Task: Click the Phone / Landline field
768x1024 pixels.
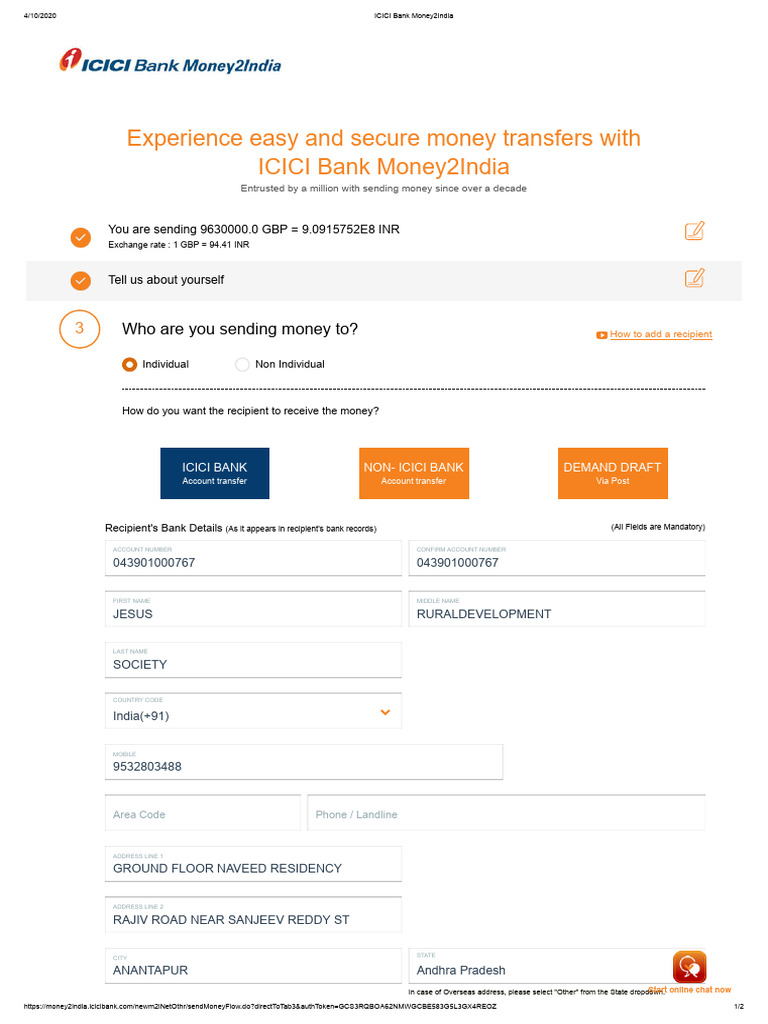Action: coord(506,812)
